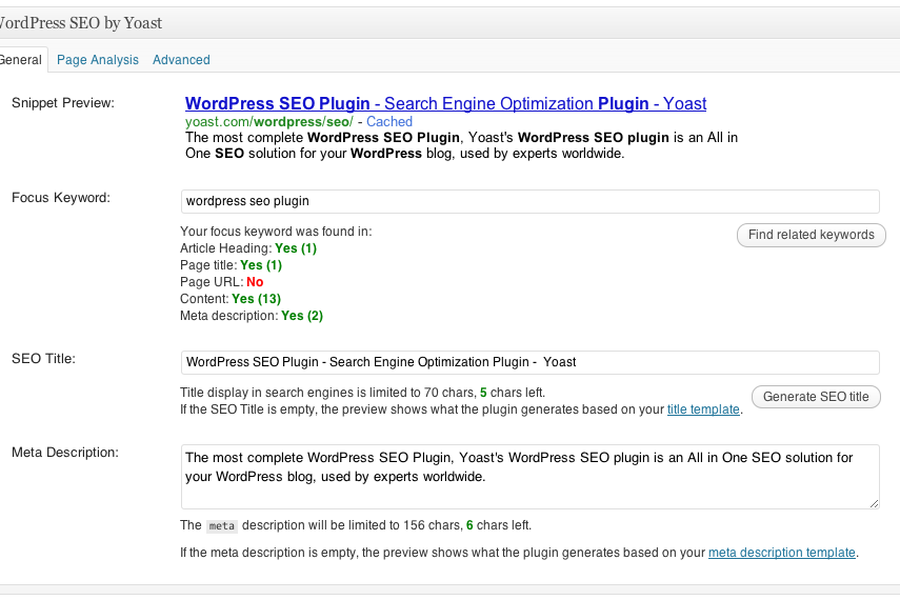Click the snippet preview title link

(x=445, y=103)
